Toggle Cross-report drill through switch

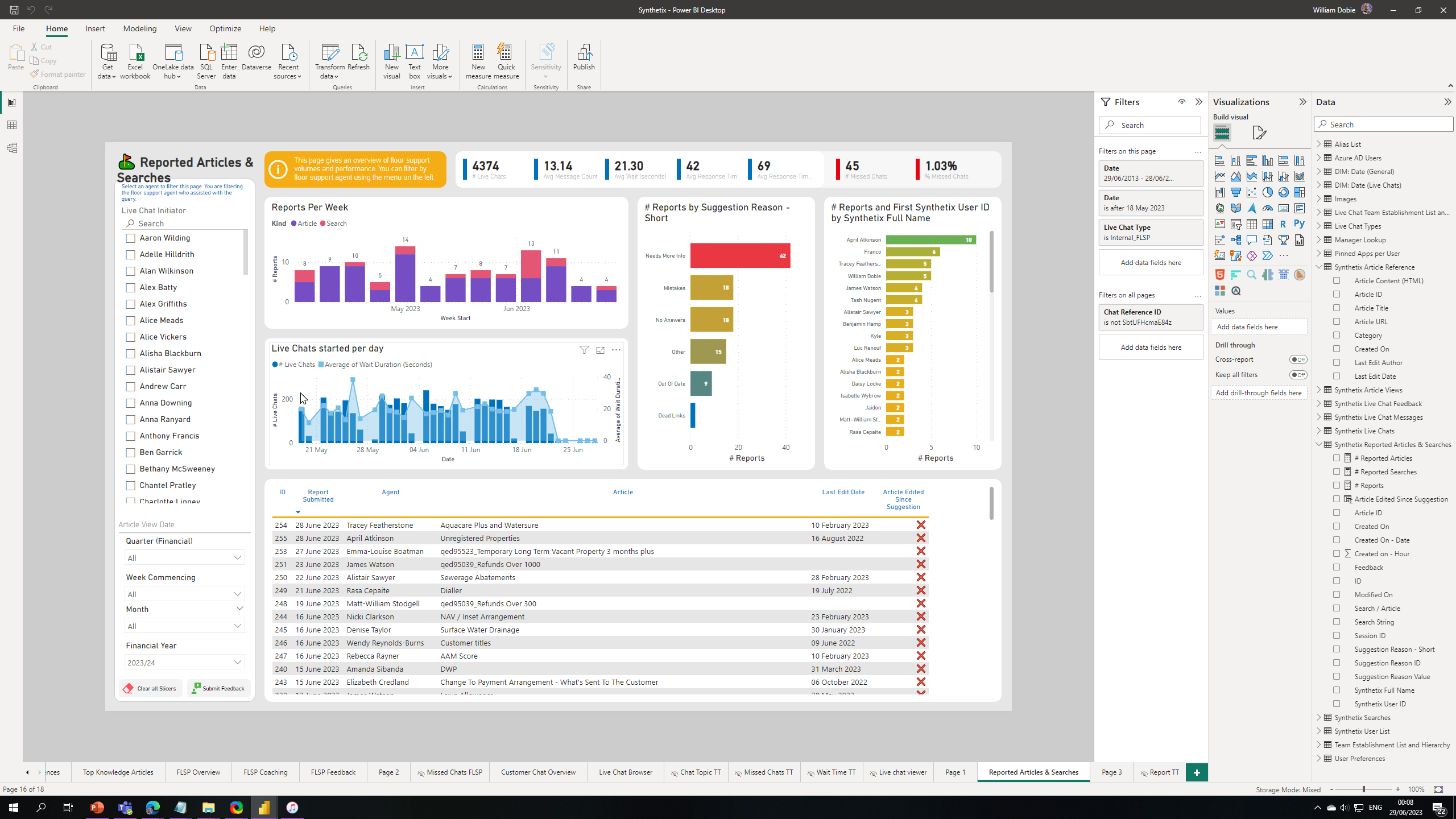click(1298, 359)
